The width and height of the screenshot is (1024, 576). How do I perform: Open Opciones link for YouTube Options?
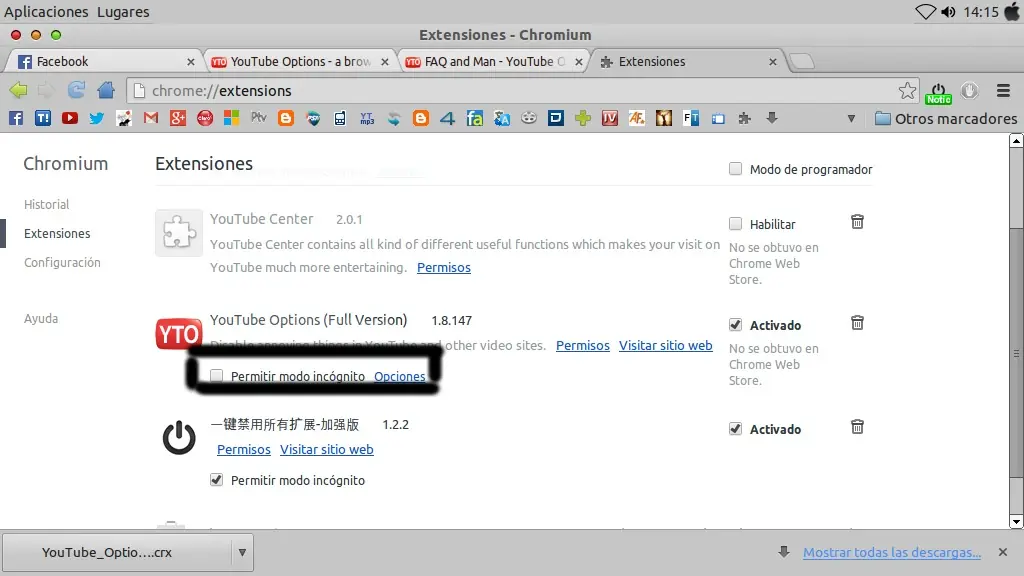pos(400,376)
